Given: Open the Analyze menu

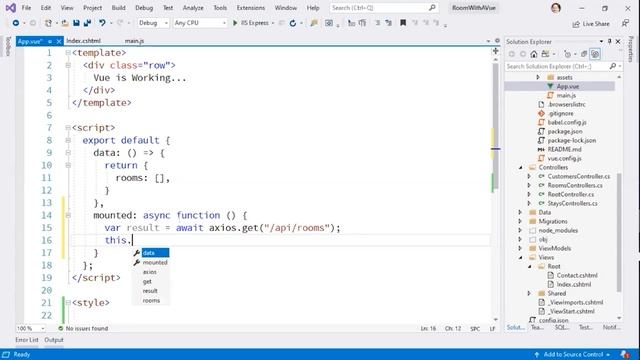Looking at the screenshot, I should click(193, 8).
